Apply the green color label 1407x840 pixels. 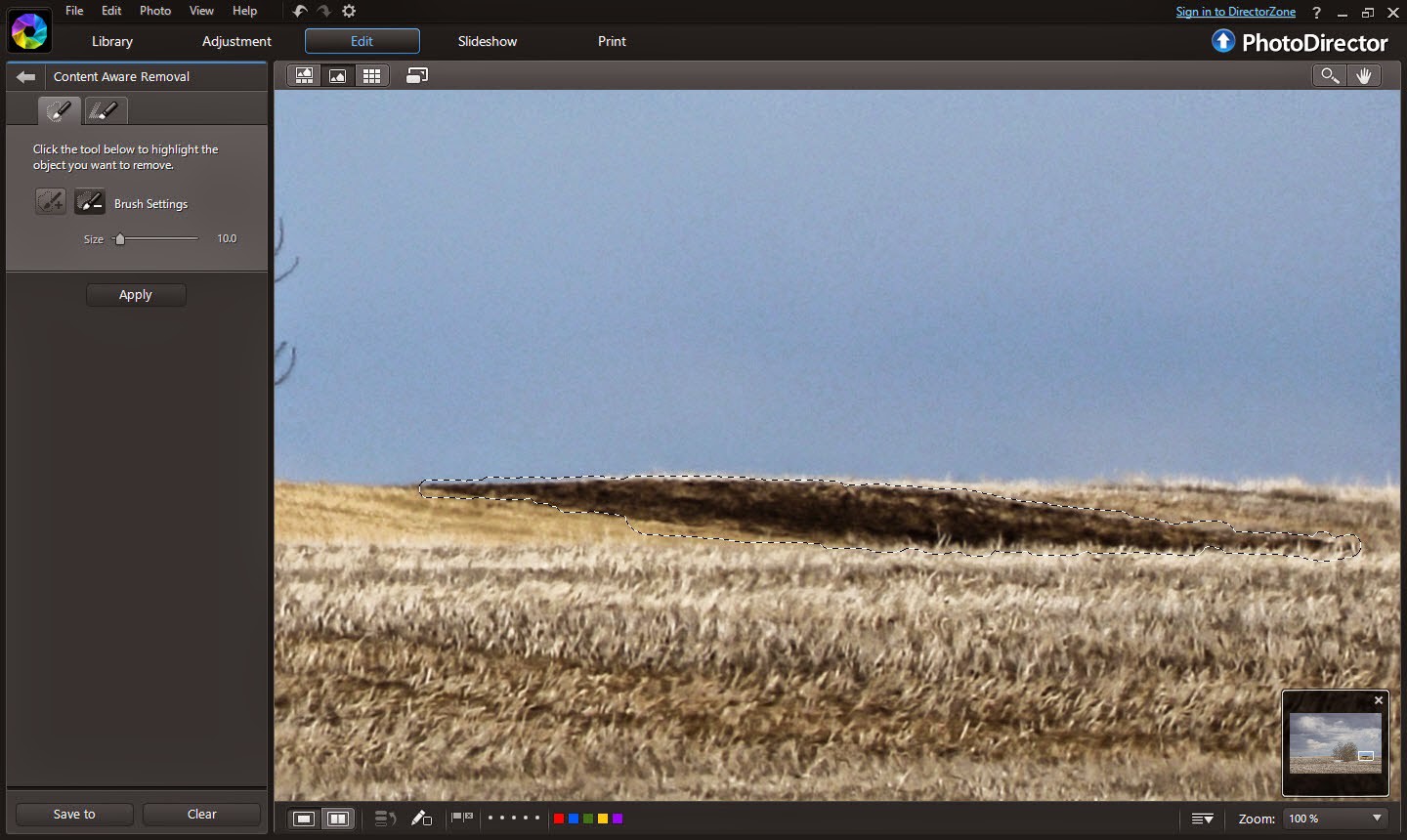coord(588,819)
